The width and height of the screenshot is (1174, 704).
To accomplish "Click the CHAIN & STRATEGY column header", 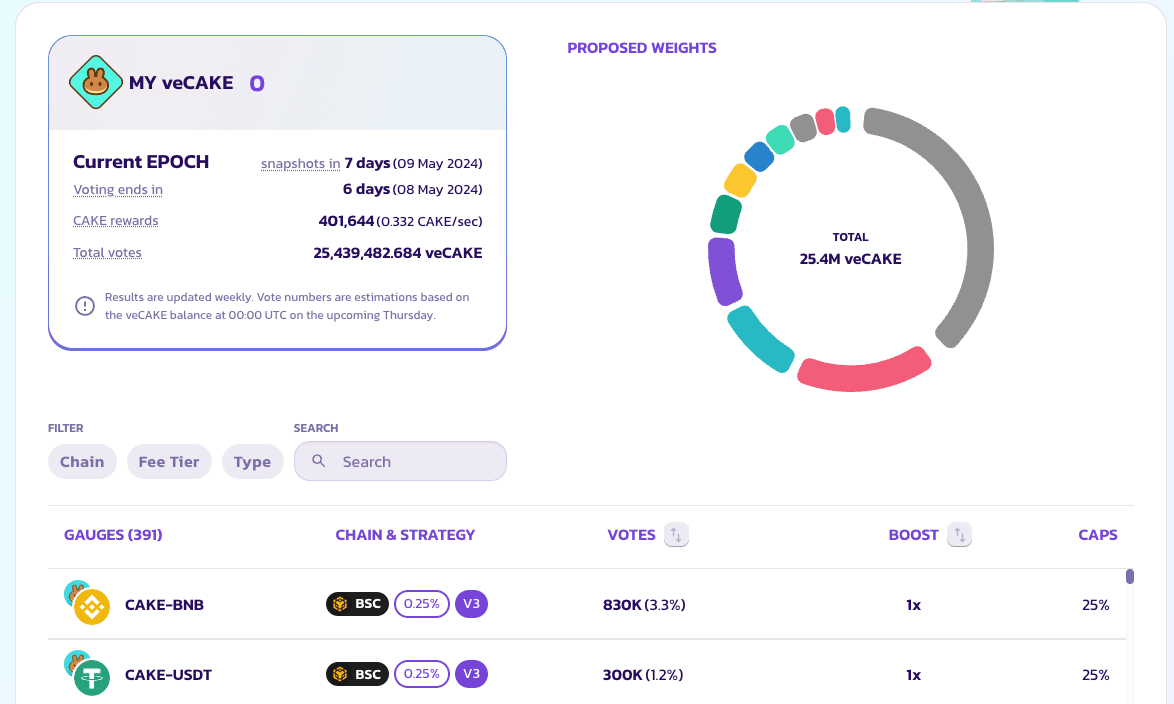I will point(405,535).
